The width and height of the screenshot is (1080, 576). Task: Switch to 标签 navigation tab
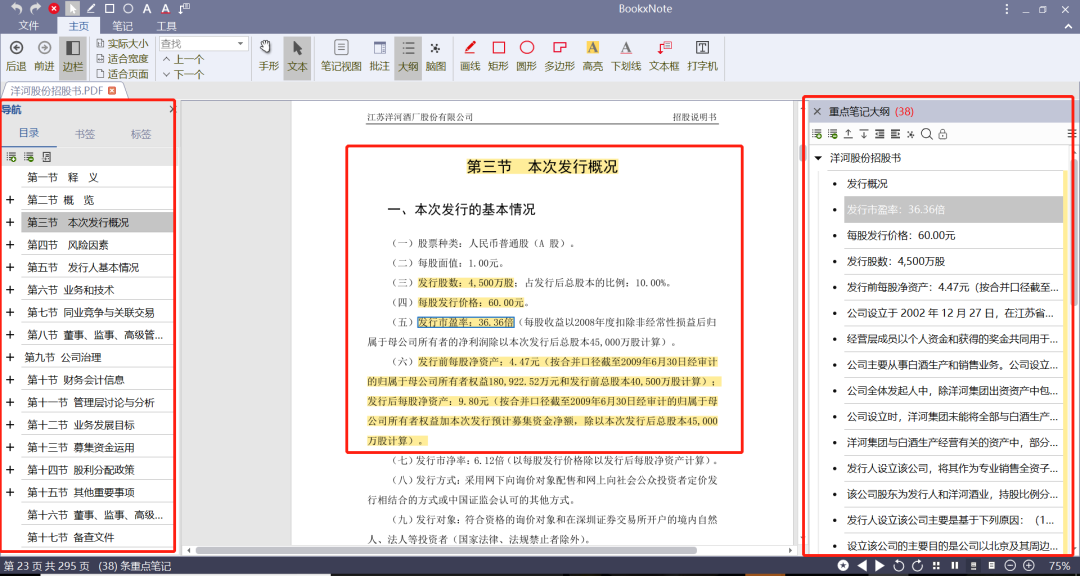click(141, 134)
